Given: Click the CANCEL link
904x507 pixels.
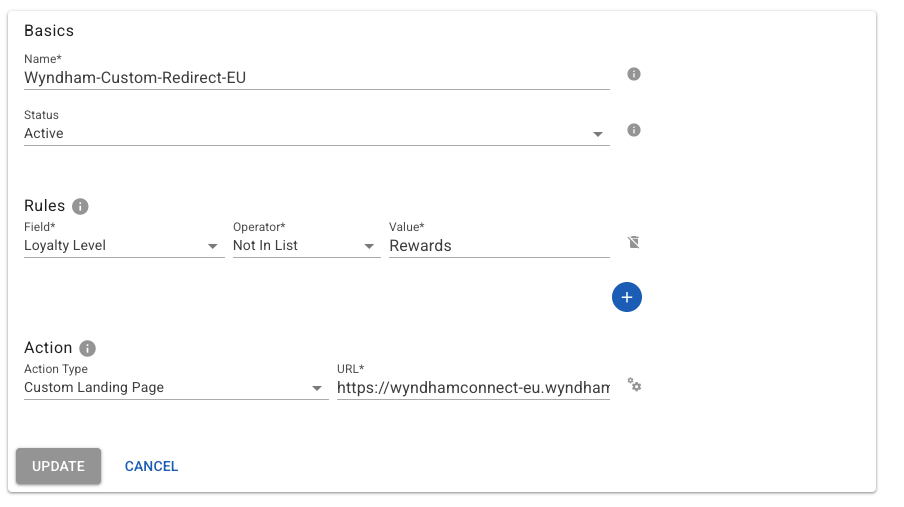Looking at the screenshot, I should pyautogui.click(x=152, y=466).
